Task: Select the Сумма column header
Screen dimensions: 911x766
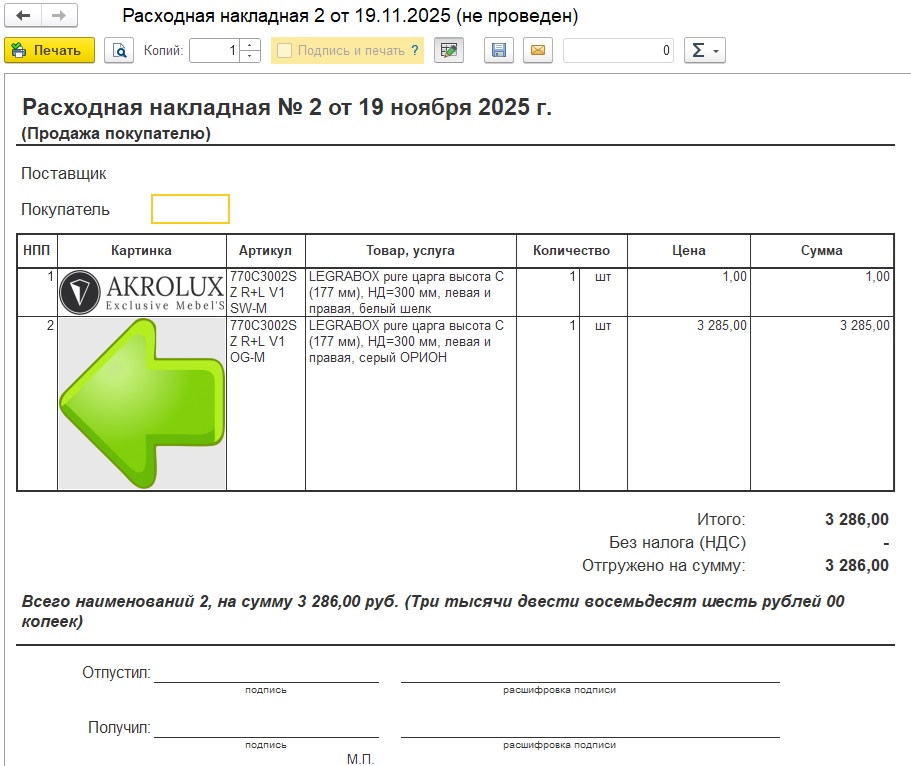Action: click(822, 250)
